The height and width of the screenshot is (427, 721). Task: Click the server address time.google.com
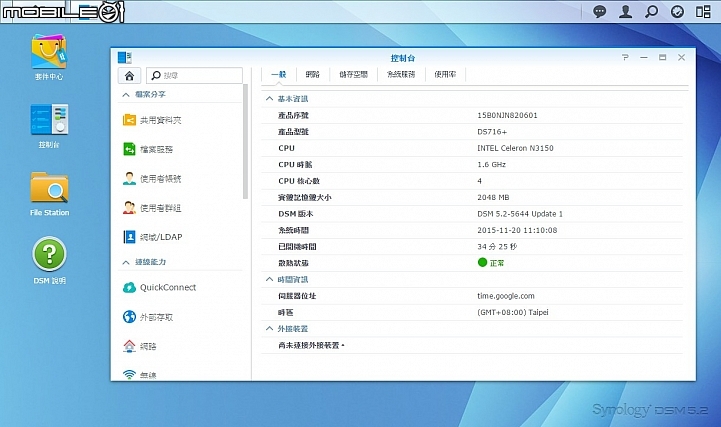click(x=506, y=296)
